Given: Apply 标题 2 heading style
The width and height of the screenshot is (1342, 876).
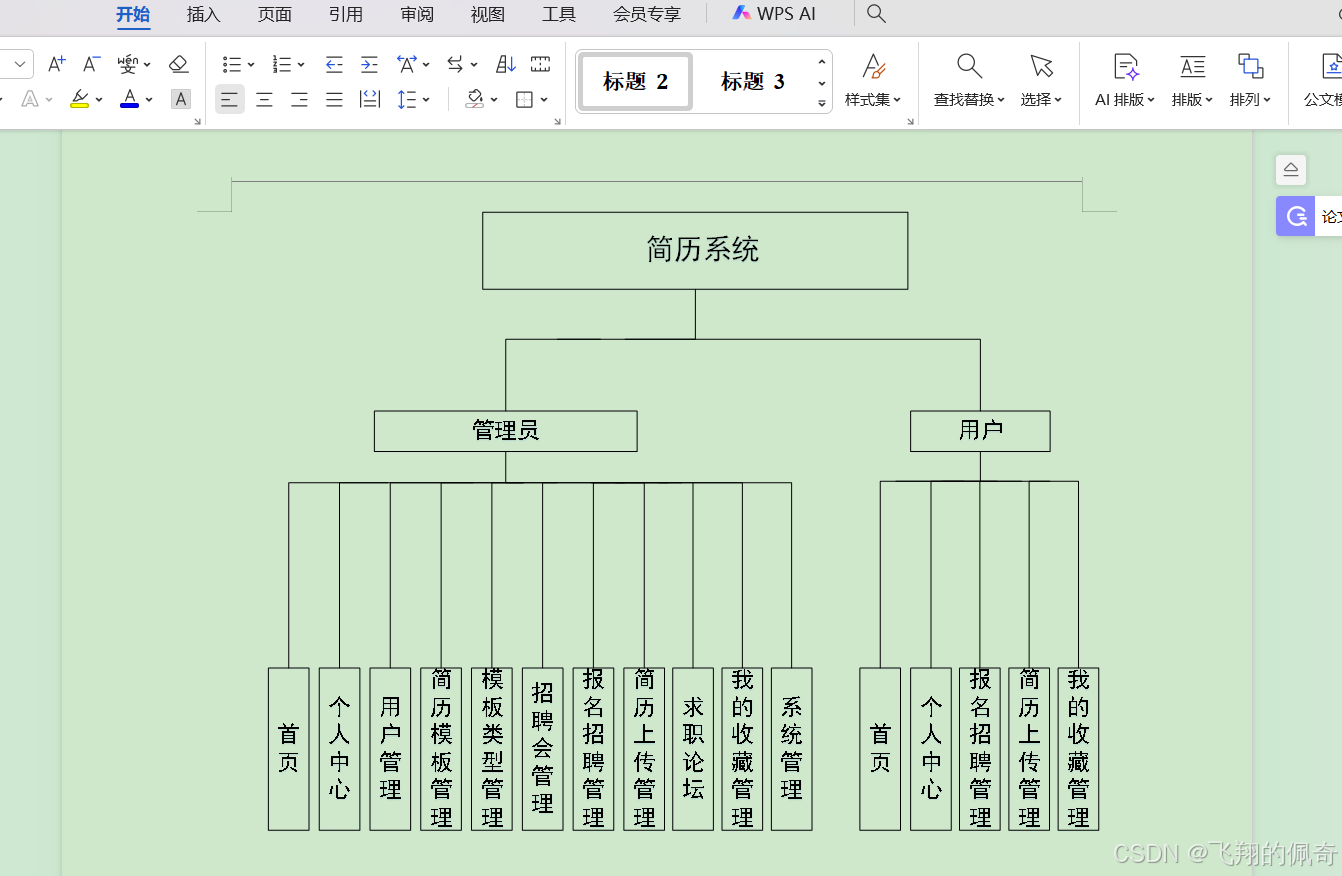Looking at the screenshot, I should pos(635,81).
